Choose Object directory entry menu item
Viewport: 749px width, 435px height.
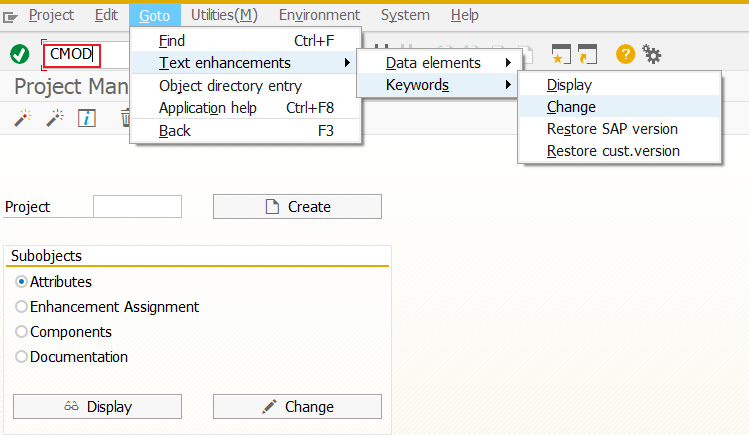tap(246, 85)
